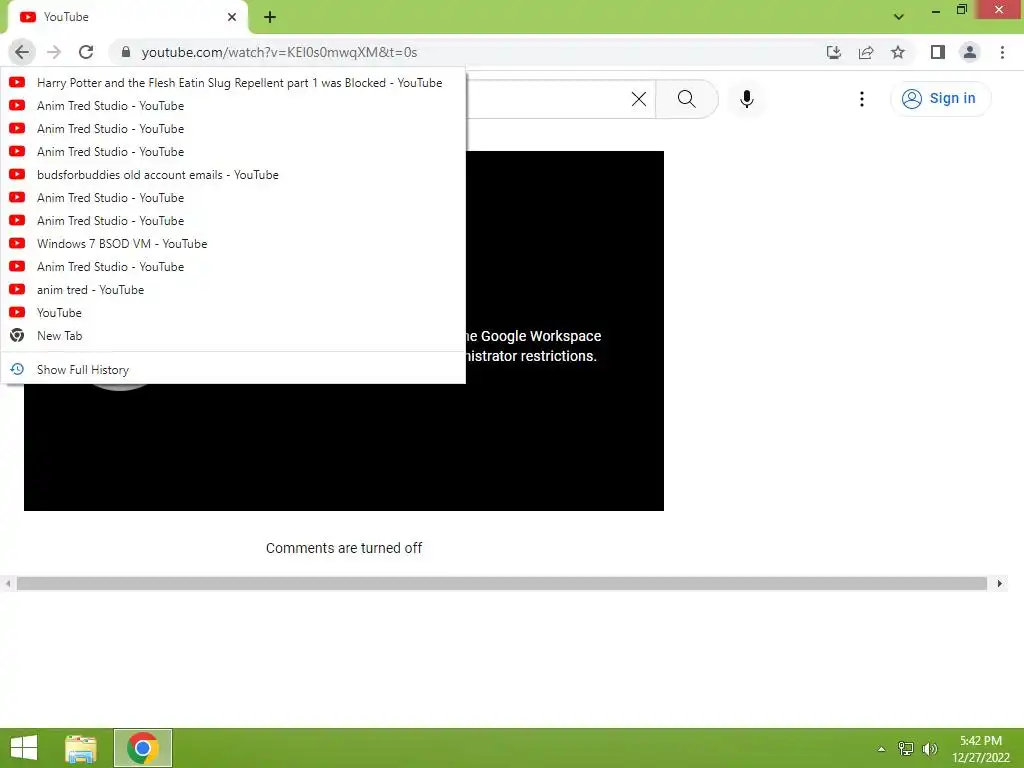Open the volume speaker tray icon

(x=929, y=749)
